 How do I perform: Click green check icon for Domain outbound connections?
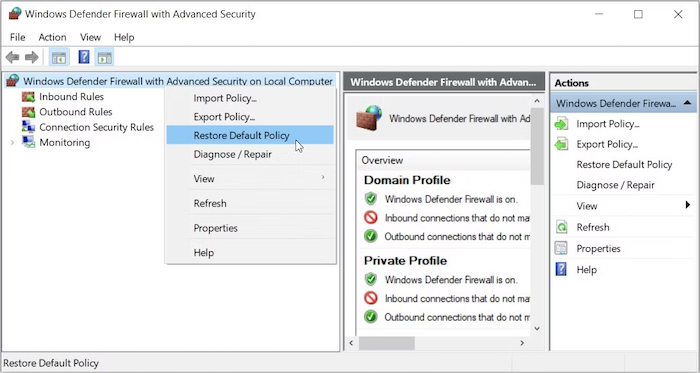371,236
